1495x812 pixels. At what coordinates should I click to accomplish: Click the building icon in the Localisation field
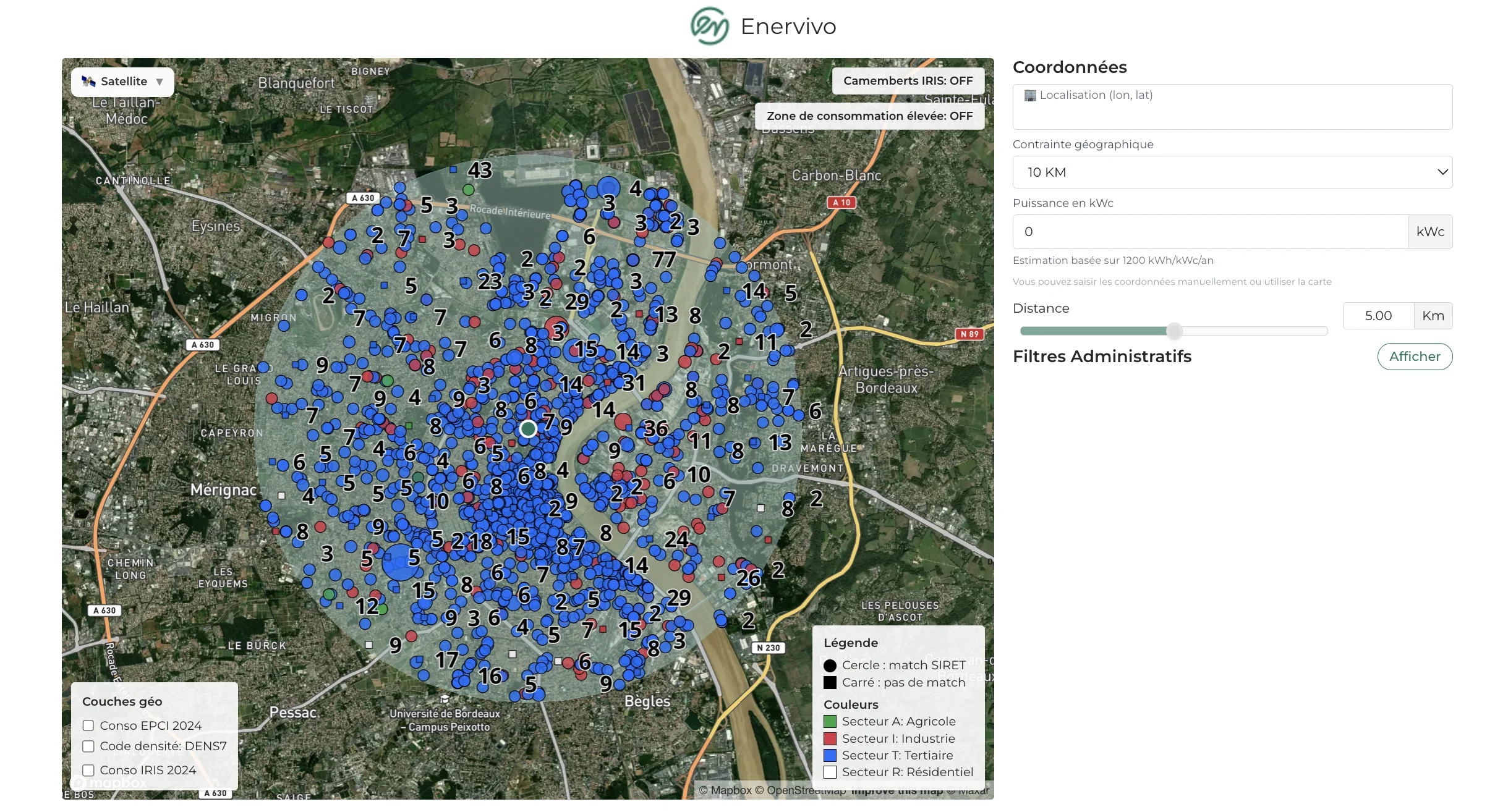coord(1029,95)
